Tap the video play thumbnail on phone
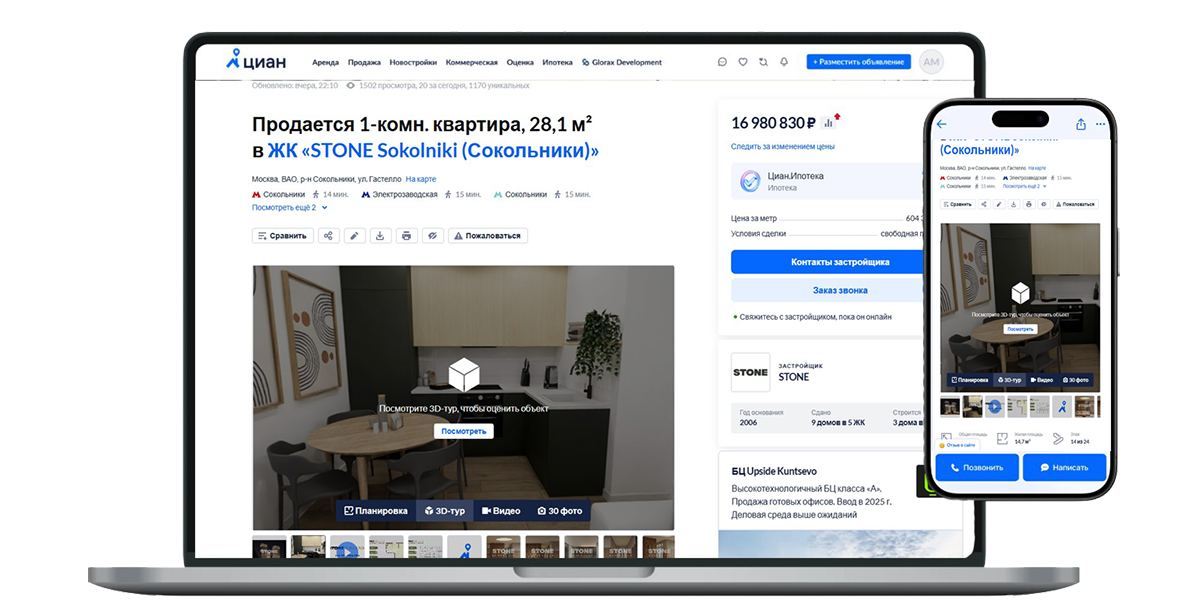Screen dimensions: 1200x607 pyautogui.click(x=995, y=407)
